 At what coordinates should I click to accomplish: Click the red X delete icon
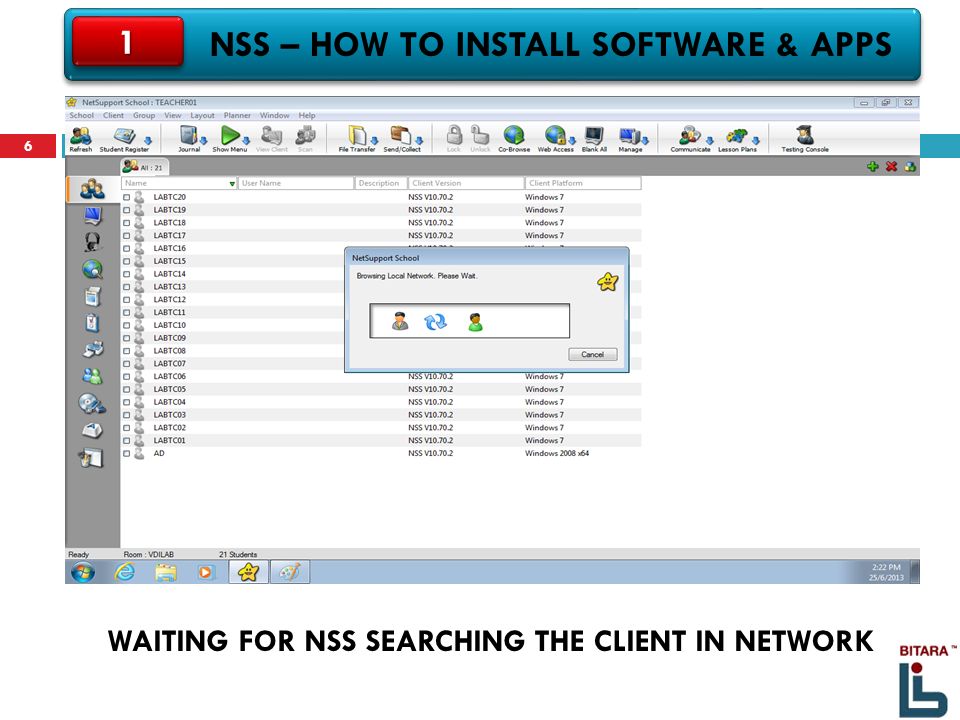pyautogui.click(x=891, y=166)
